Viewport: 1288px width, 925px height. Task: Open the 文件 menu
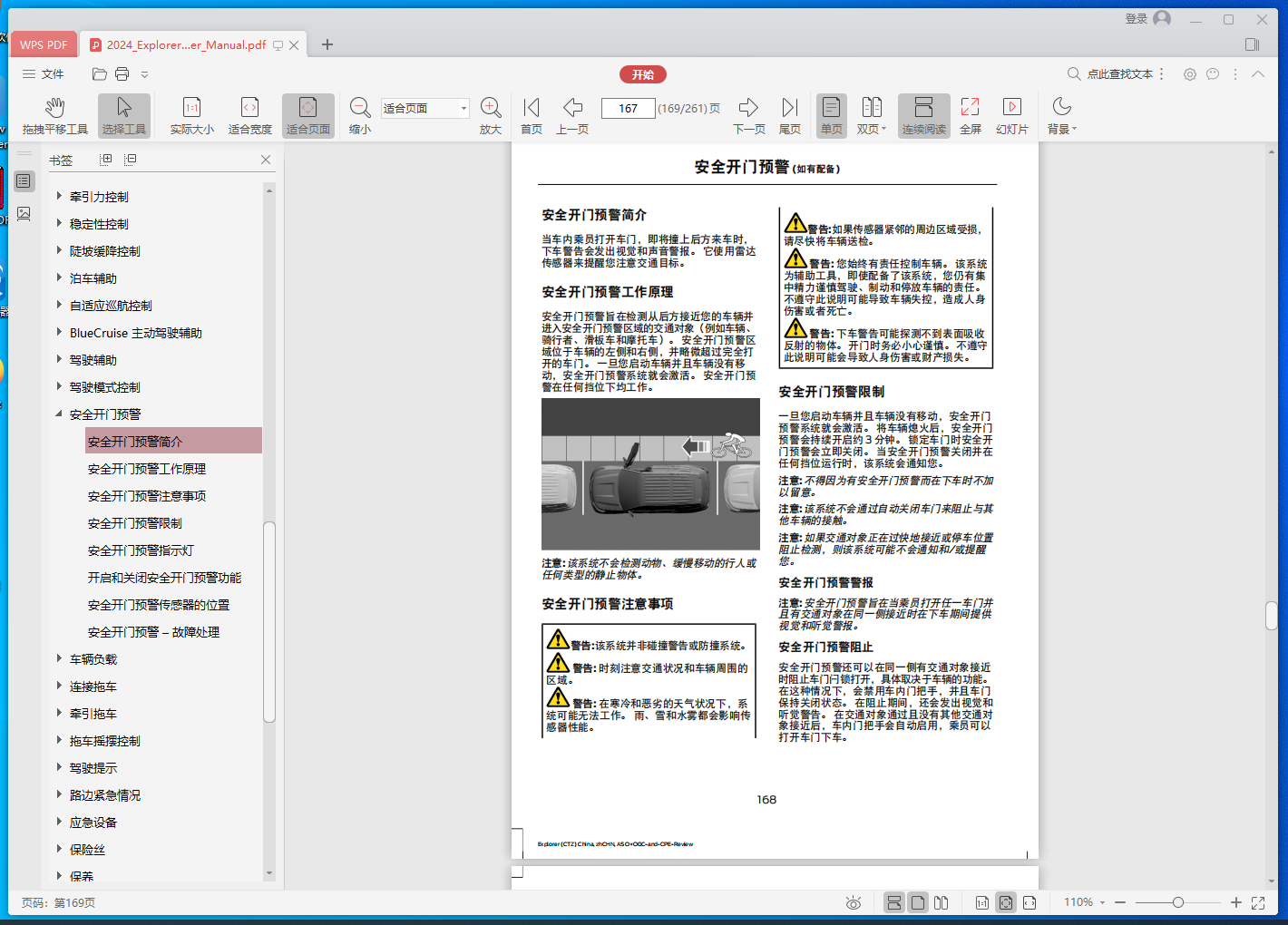pyautogui.click(x=44, y=74)
